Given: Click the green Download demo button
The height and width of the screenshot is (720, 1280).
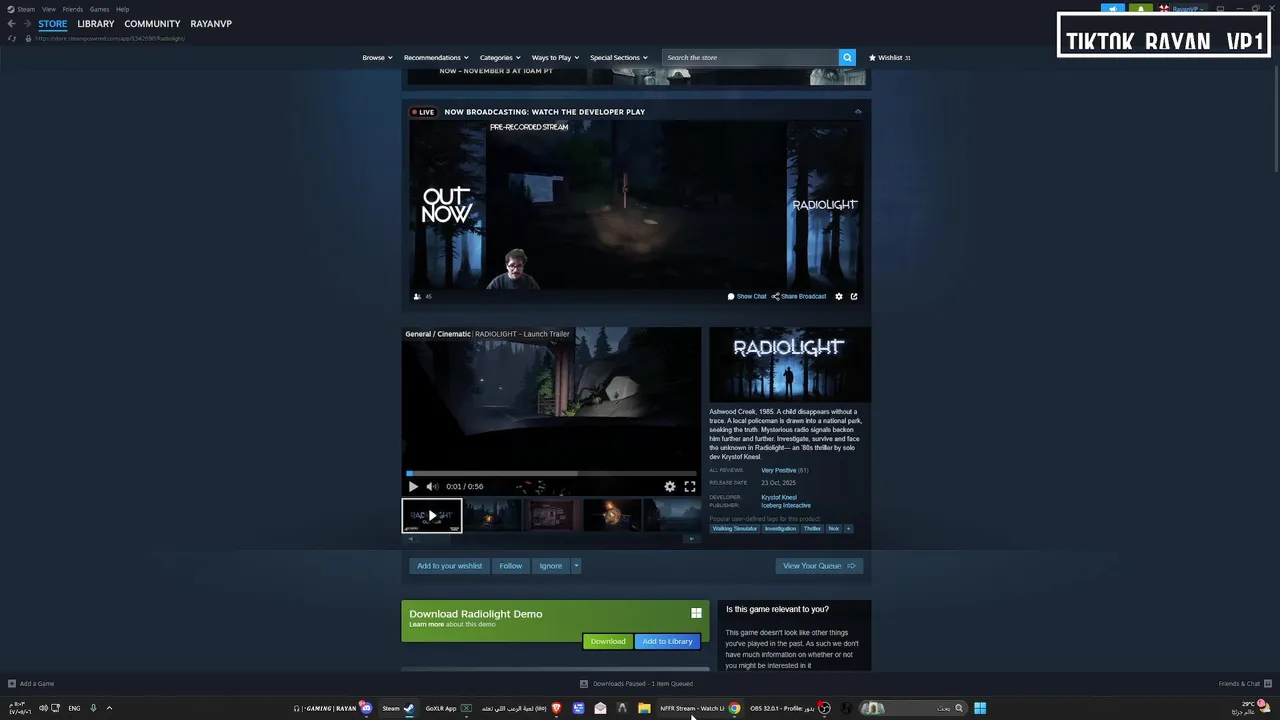Looking at the screenshot, I should point(608,641).
